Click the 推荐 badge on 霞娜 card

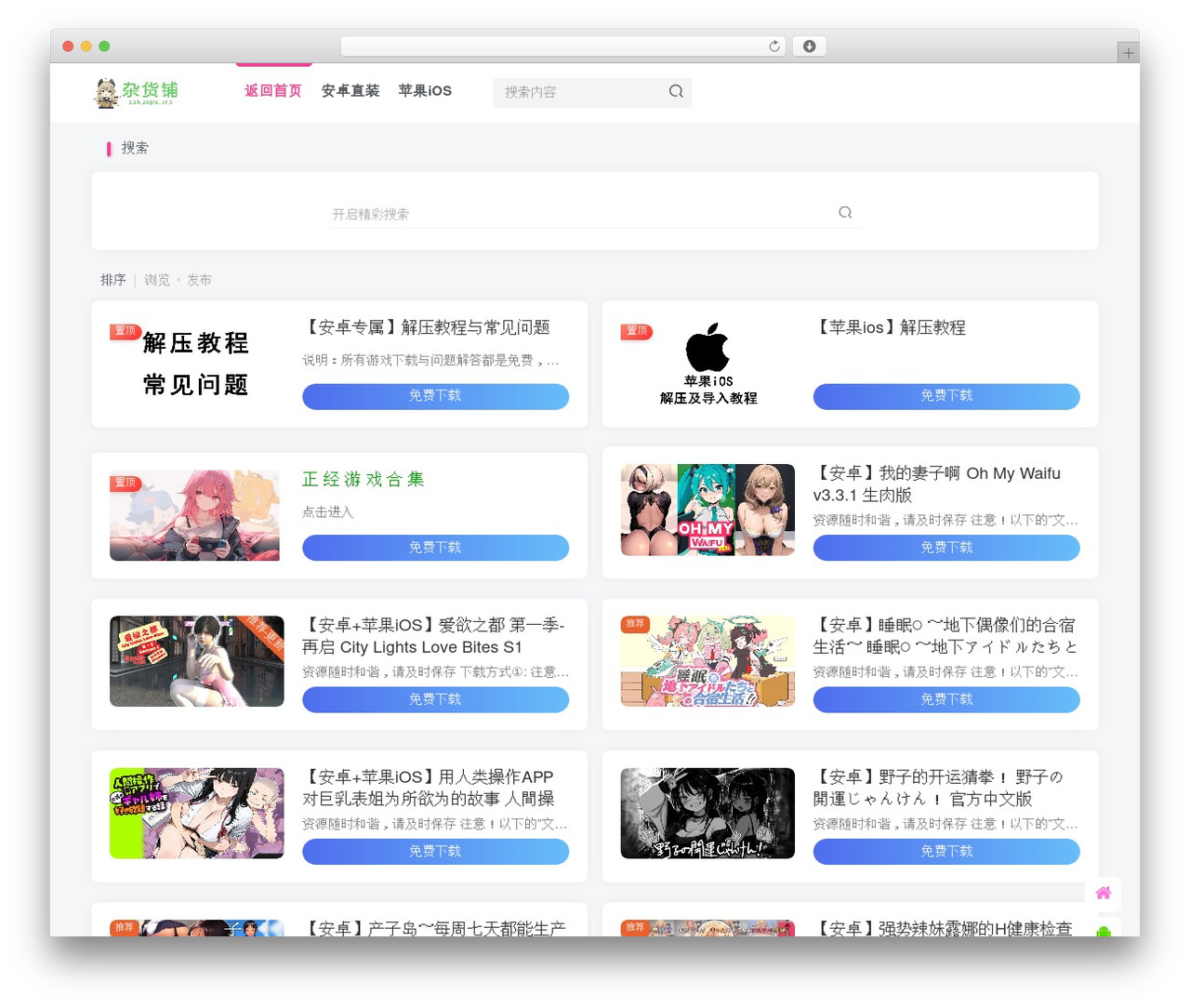coord(635,927)
